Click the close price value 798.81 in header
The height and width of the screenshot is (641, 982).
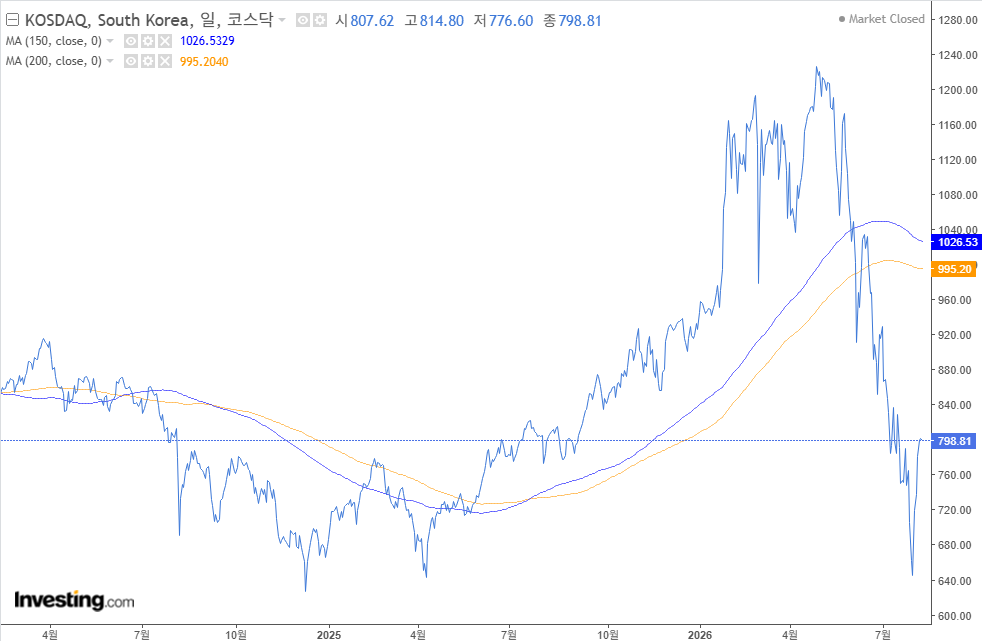tap(580, 21)
